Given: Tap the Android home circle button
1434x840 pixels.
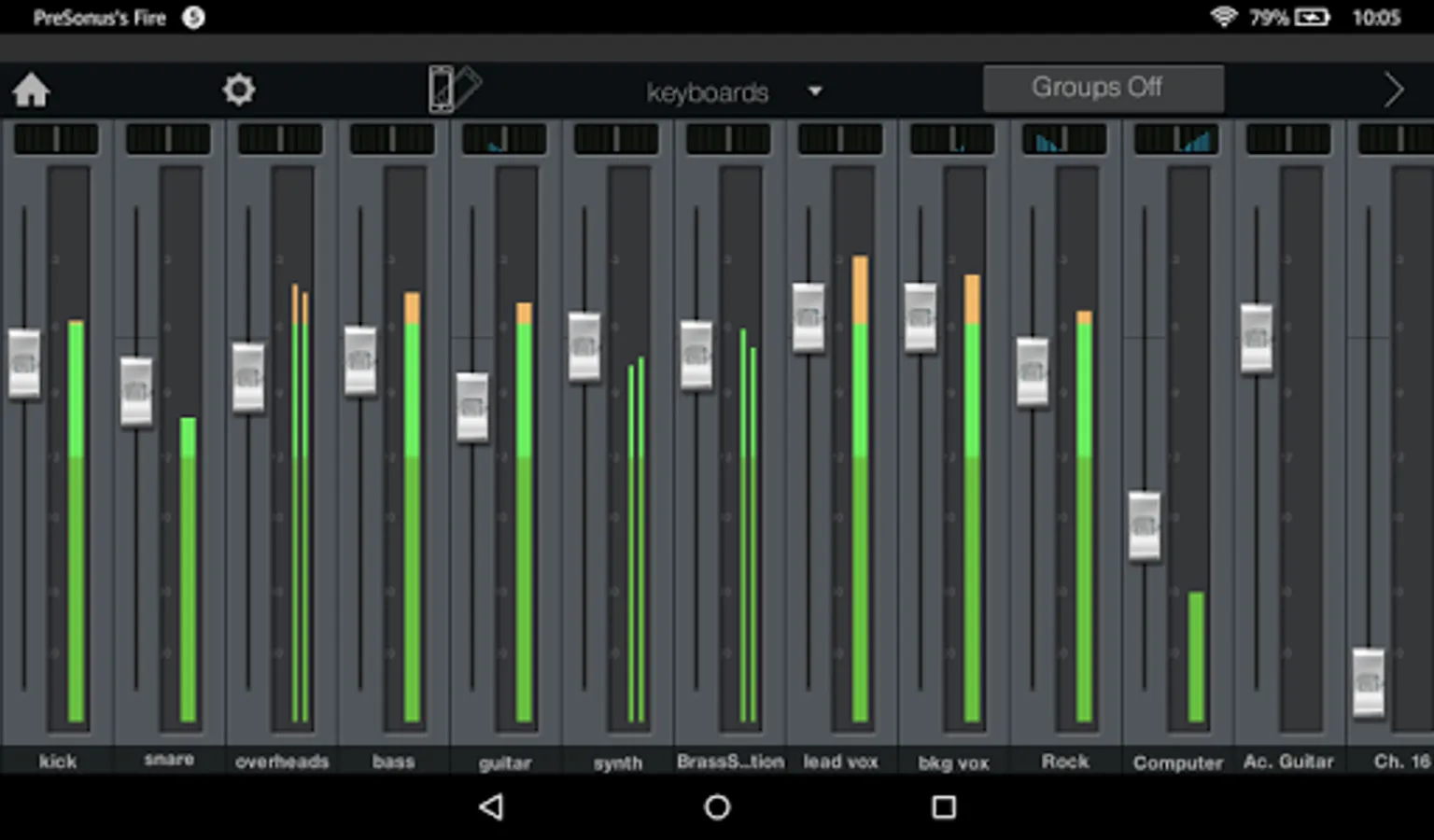Looking at the screenshot, I should [x=717, y=806].
